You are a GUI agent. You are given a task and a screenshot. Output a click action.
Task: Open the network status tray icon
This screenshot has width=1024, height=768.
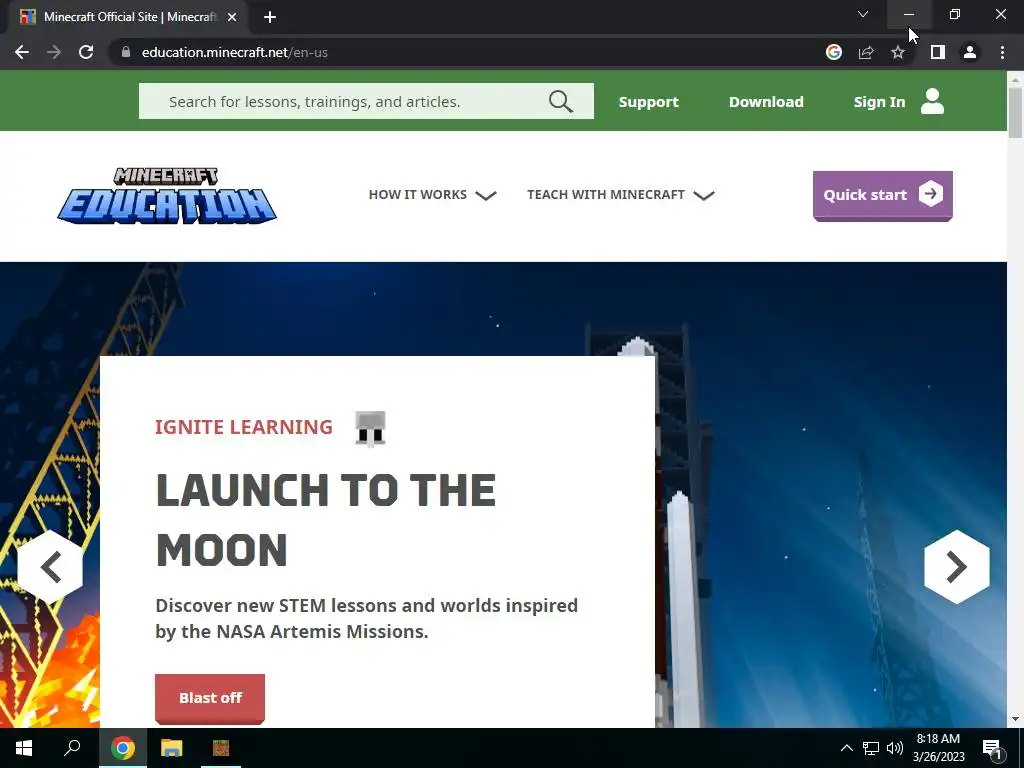click(x=871, y=748)
